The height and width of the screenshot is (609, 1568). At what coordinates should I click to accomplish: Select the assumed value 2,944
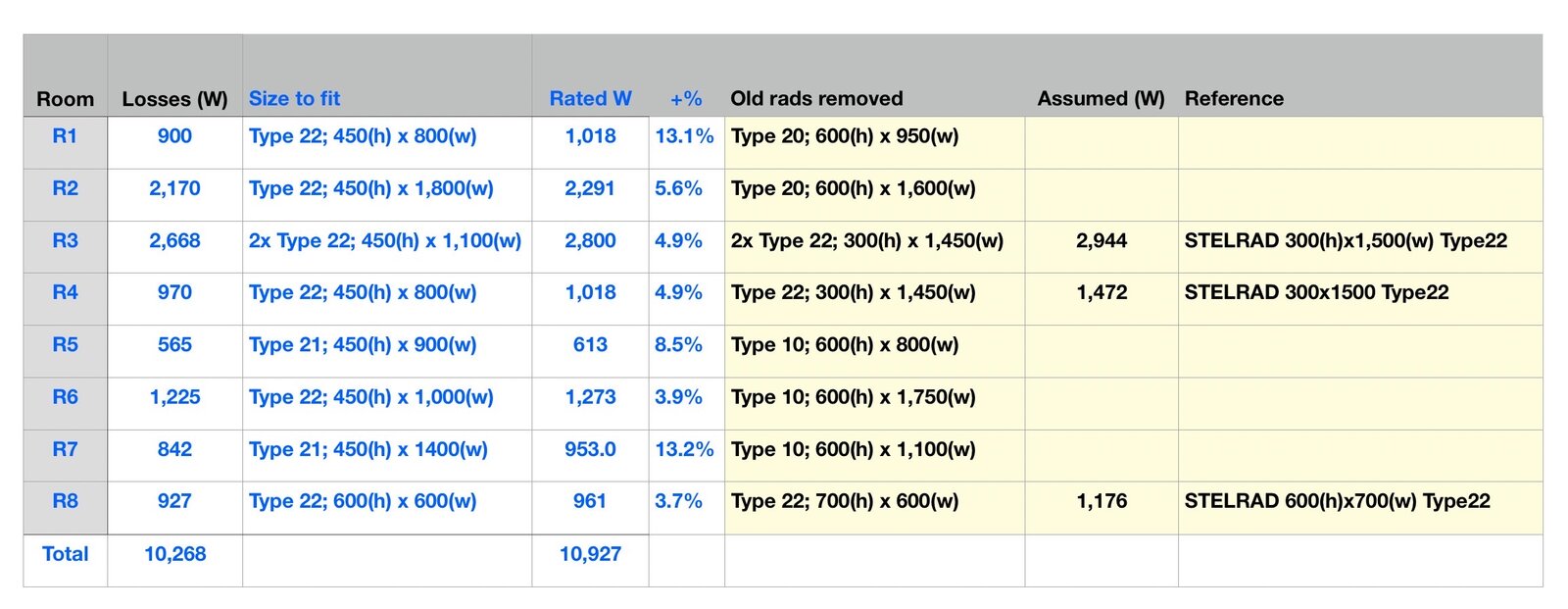(x=1102, y=240)
